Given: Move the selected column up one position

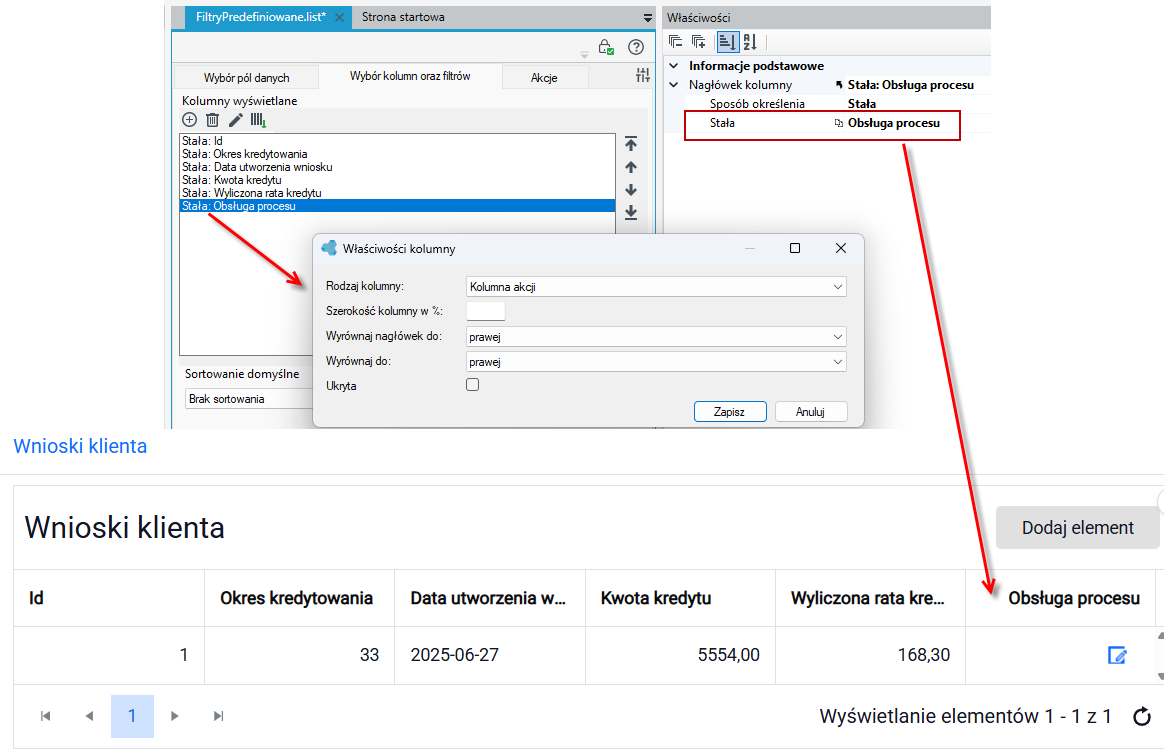Looking at the screenshot, I should click(631, 167).
